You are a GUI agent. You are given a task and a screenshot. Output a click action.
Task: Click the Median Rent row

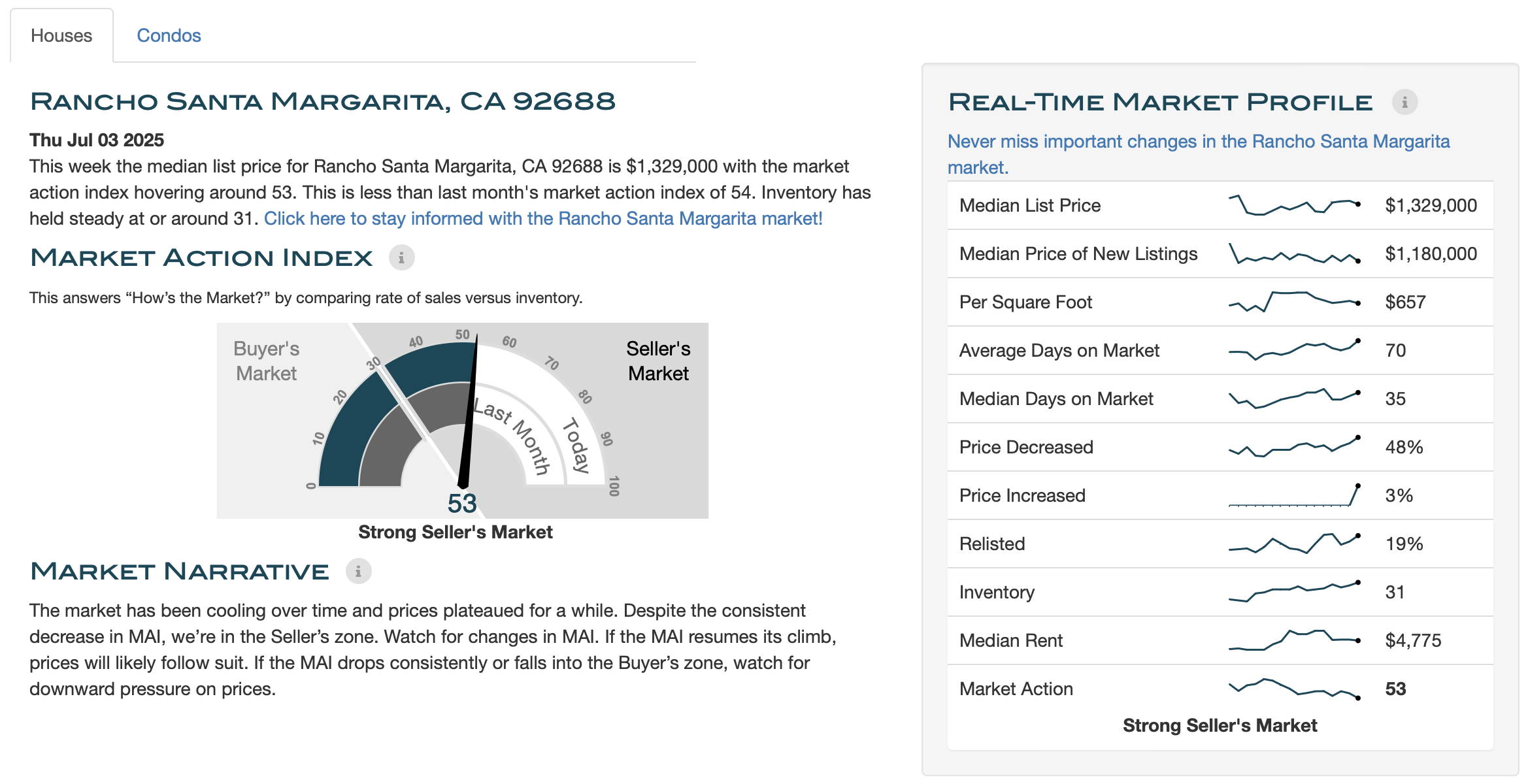pyautogui.click(x=1220, y=640)
